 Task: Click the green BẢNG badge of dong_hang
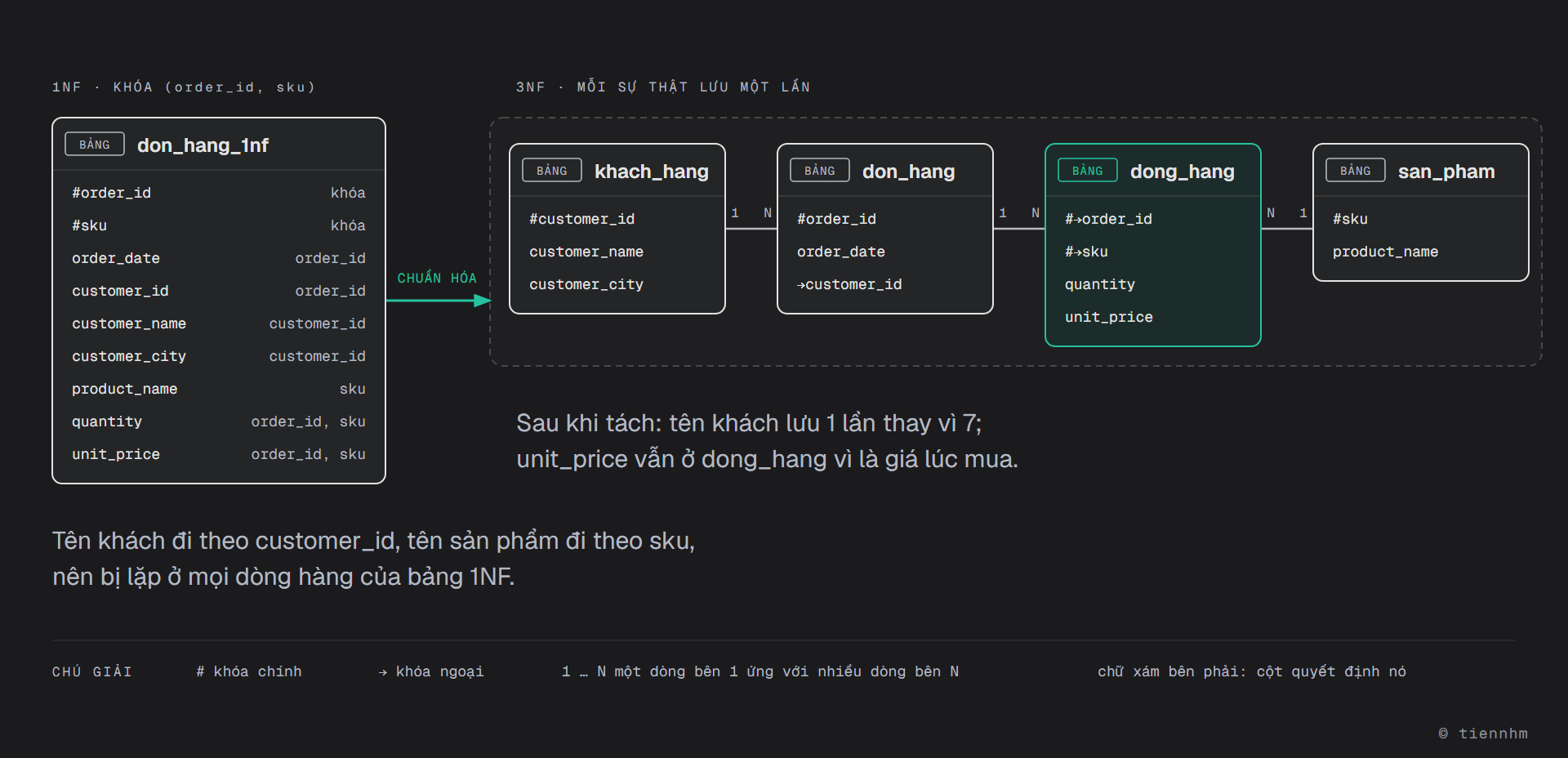[1088, 171]
